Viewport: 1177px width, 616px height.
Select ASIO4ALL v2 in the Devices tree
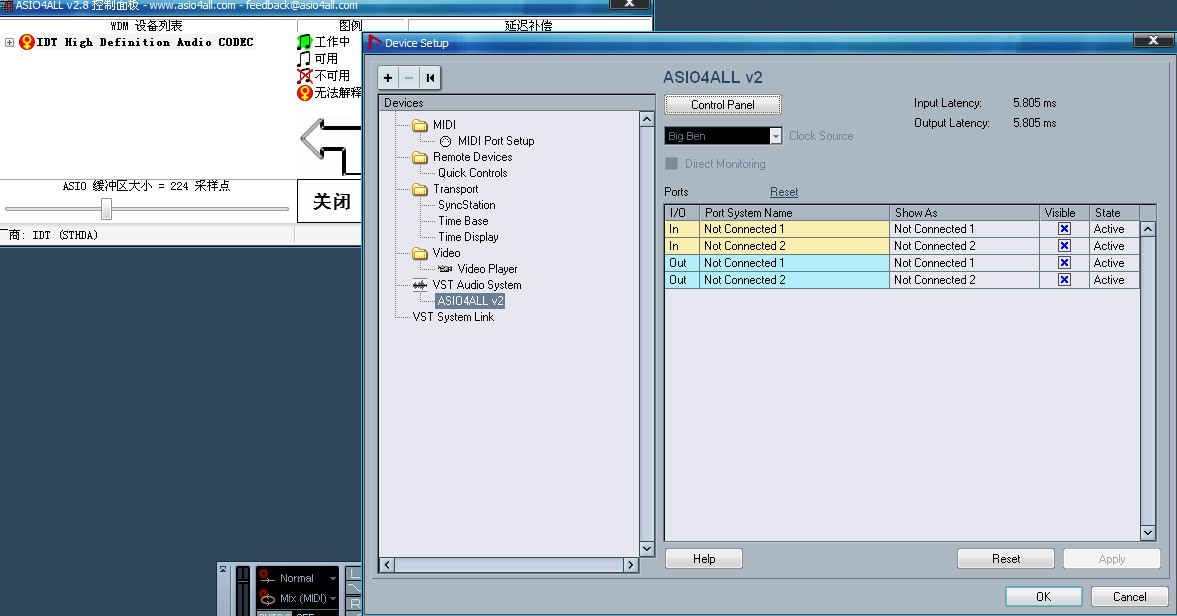coord(471,301)
